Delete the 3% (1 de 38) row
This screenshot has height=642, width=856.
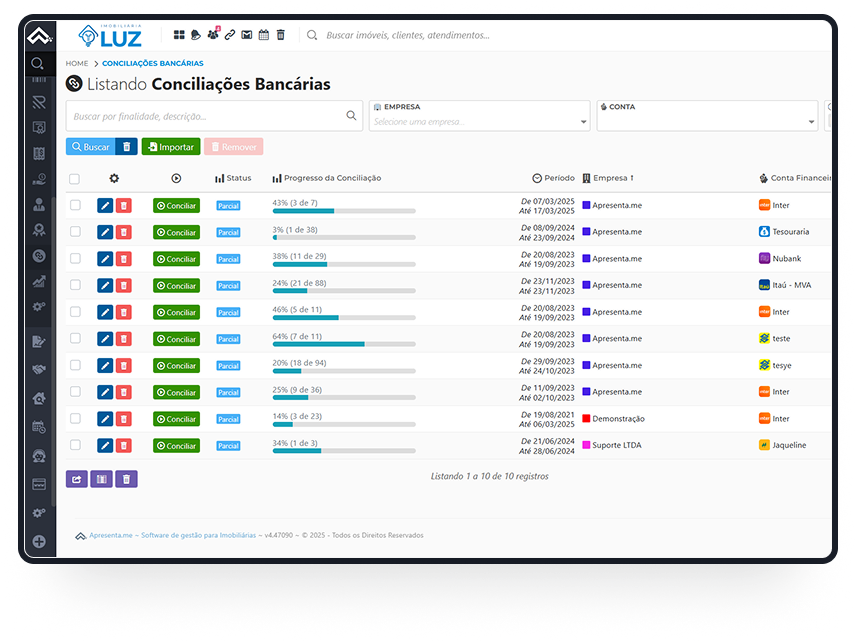tap(124, 233)
